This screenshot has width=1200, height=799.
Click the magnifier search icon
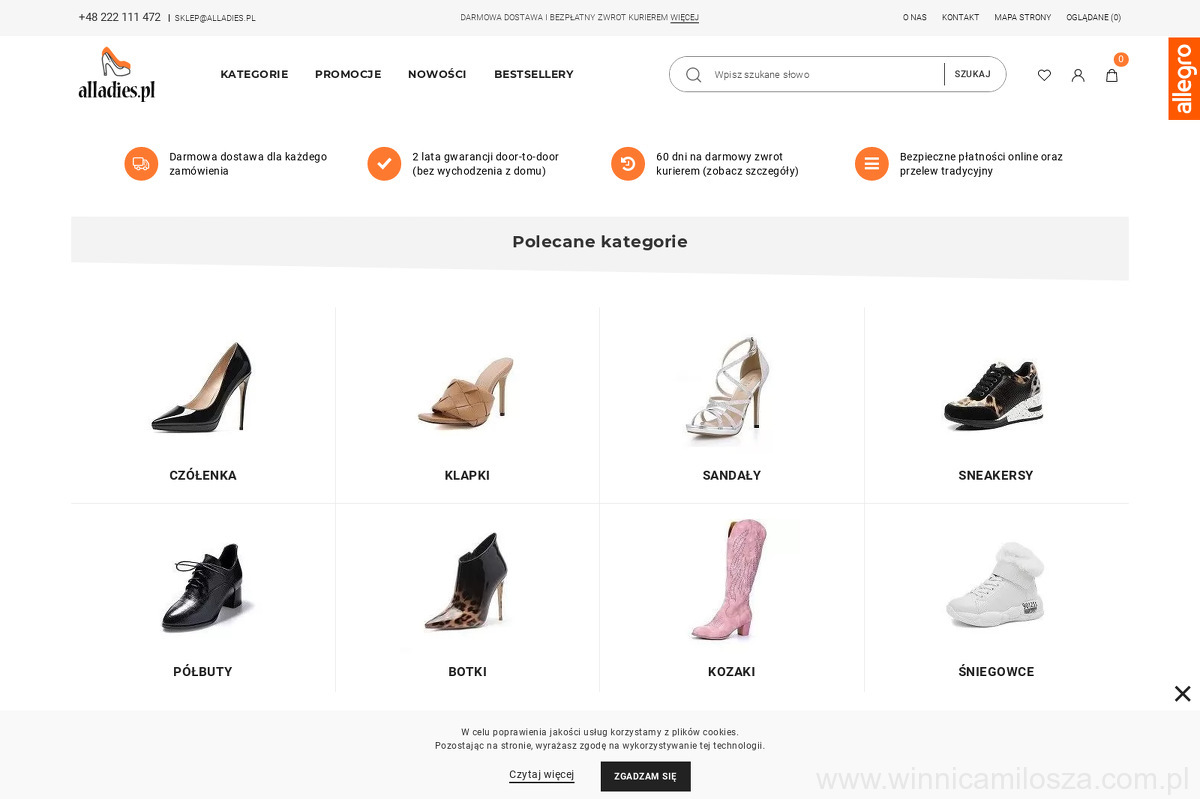click(693, 75)
